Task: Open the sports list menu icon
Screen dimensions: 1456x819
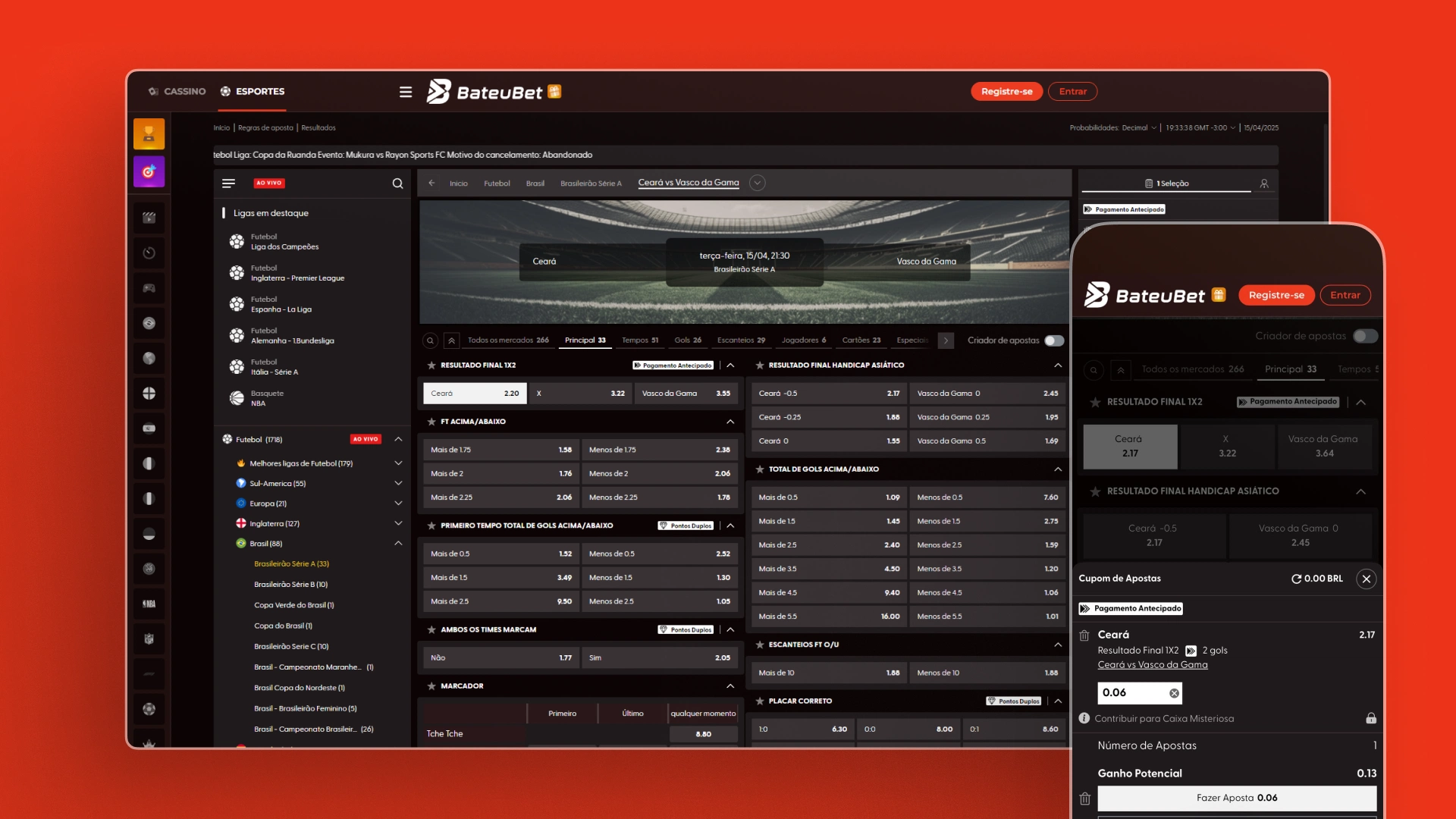Action: click(228, 184)
